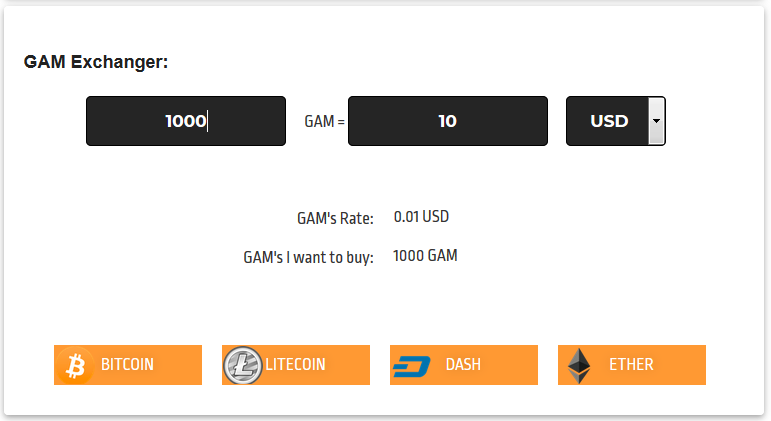Select the DASH payment button text
Screen dimensions: 771x421
[463, 365]
